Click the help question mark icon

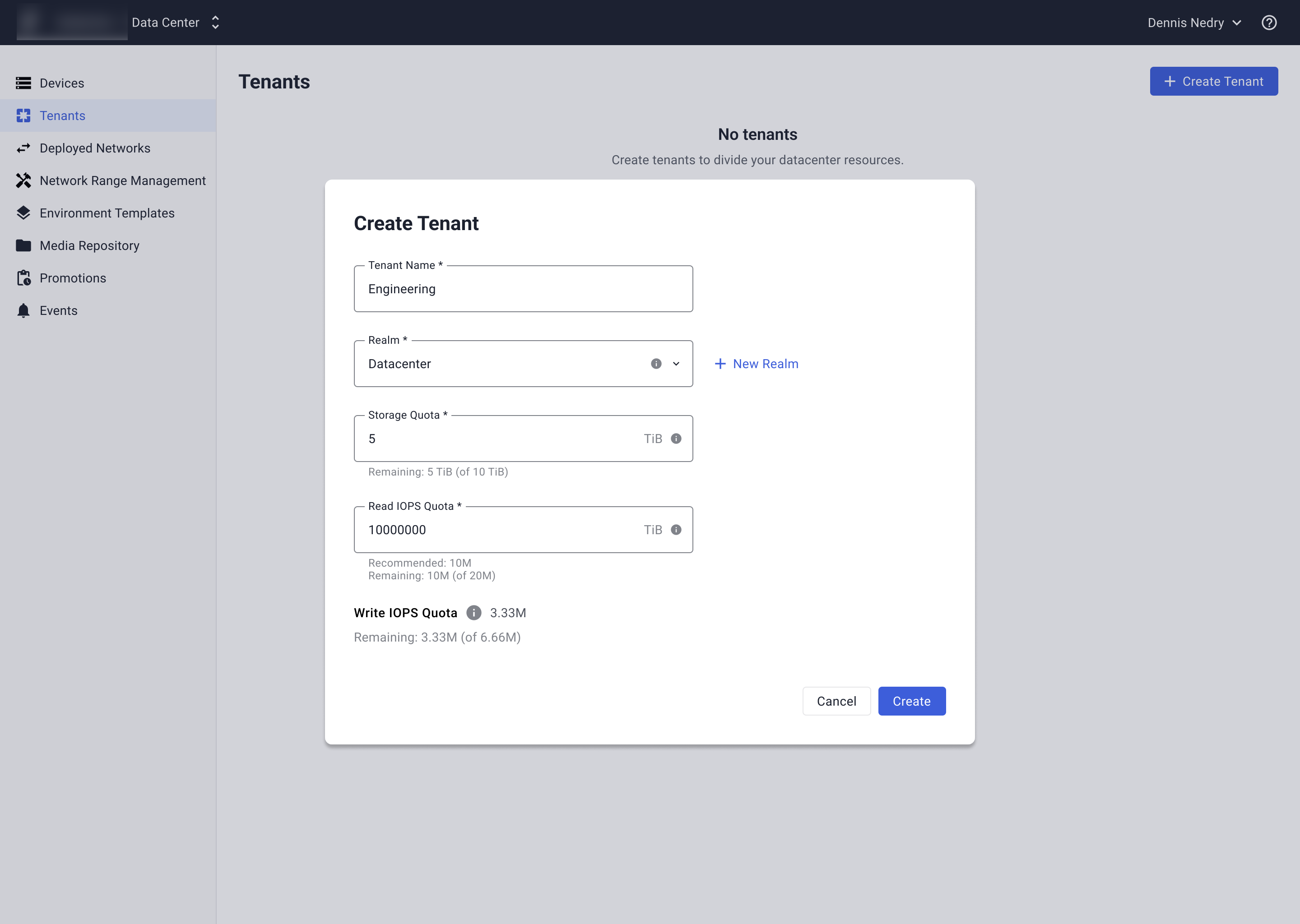[1269, 23]
